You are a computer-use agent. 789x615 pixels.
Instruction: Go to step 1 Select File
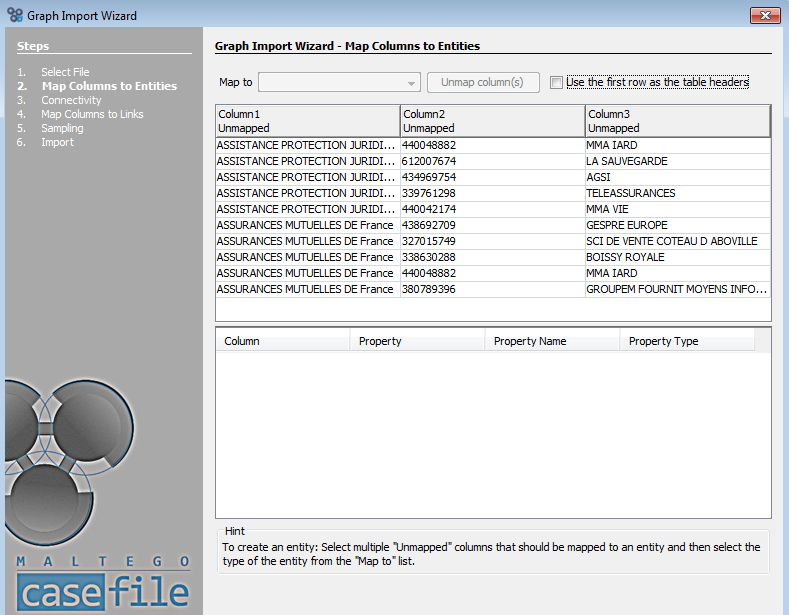point(65,72)
